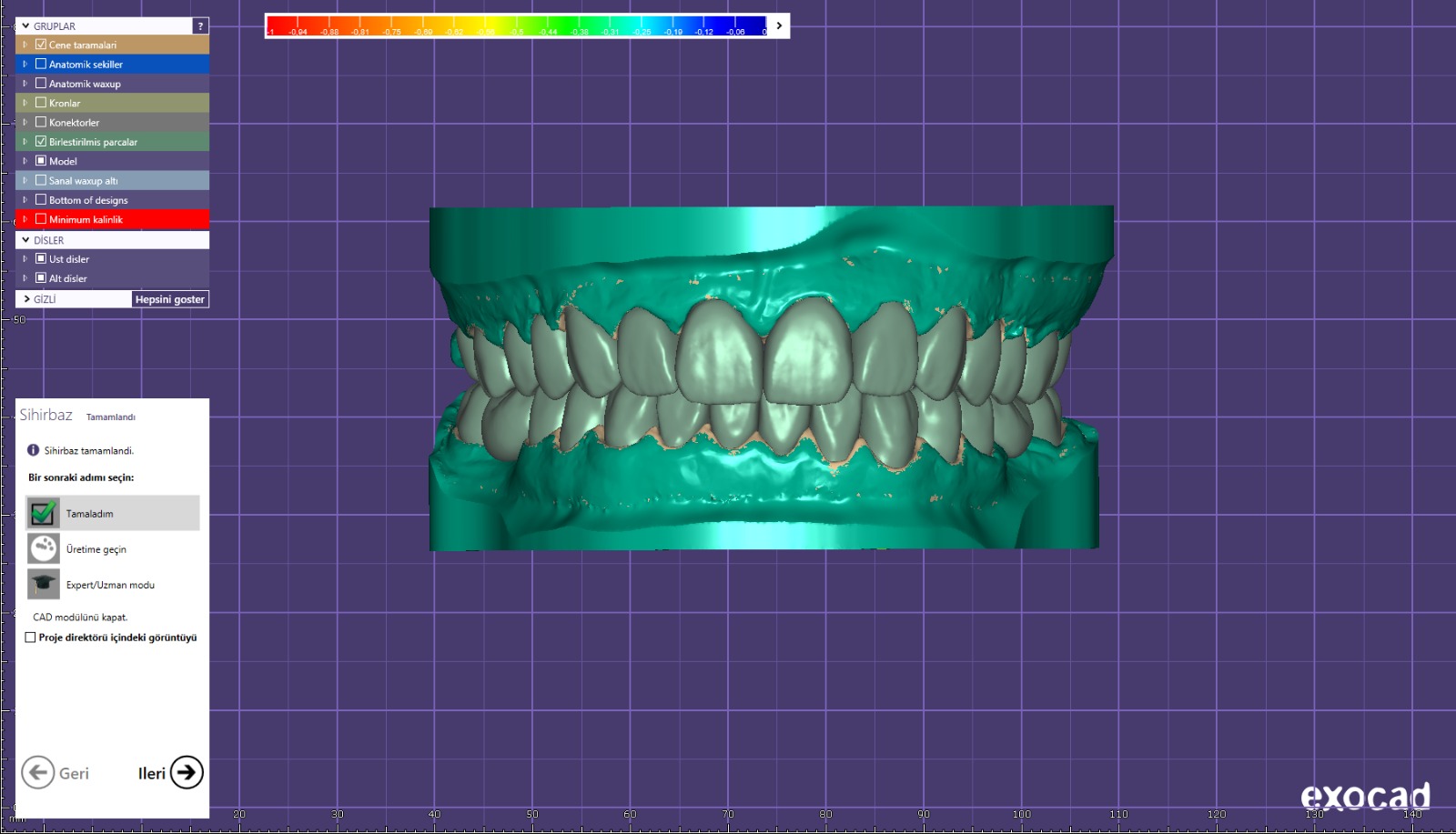Click the Üretime geçin production icon
Screen dimensions: 1456x834
[x=43, y=548]
